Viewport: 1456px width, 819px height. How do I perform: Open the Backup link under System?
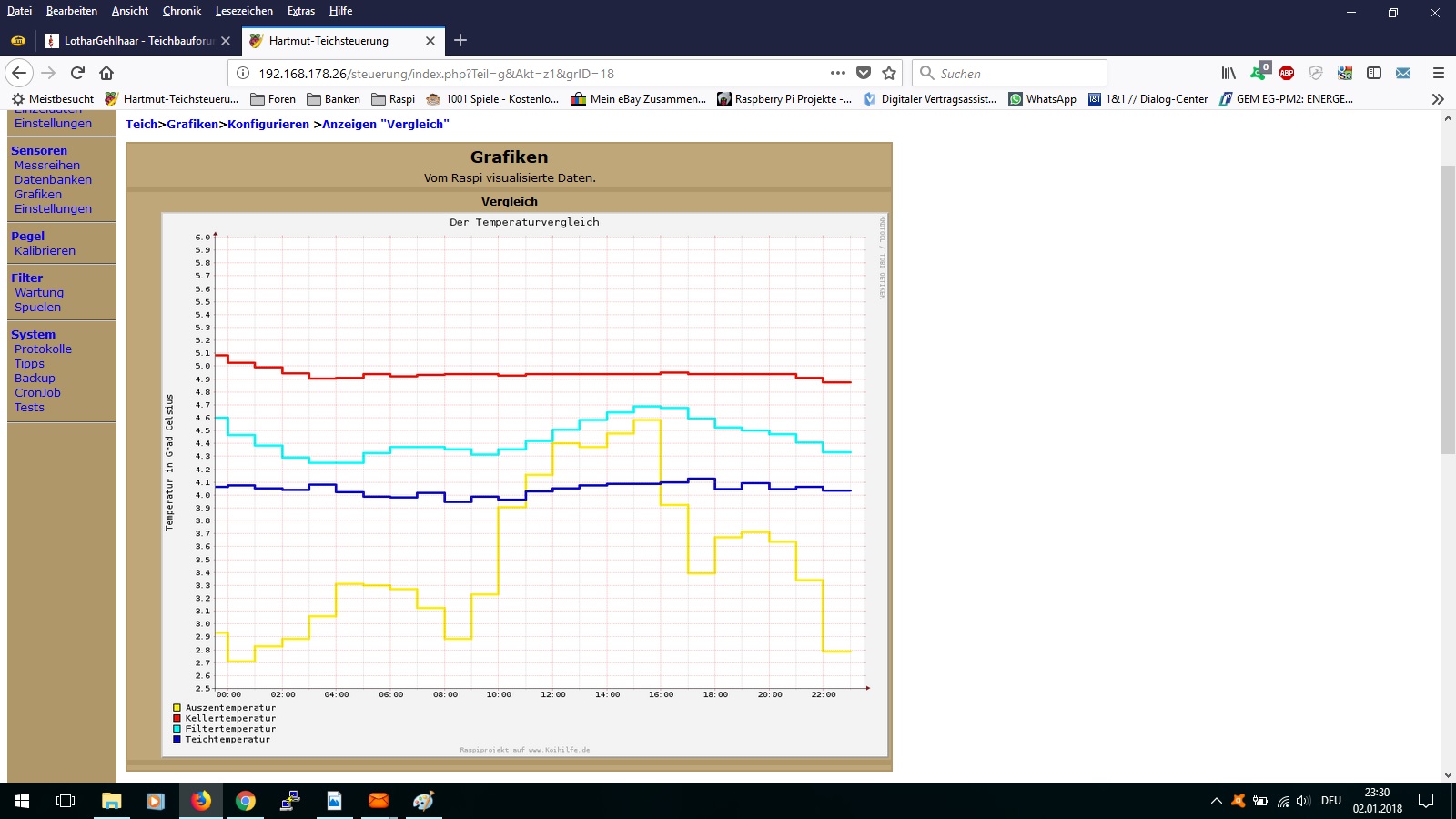coord(35,379)
